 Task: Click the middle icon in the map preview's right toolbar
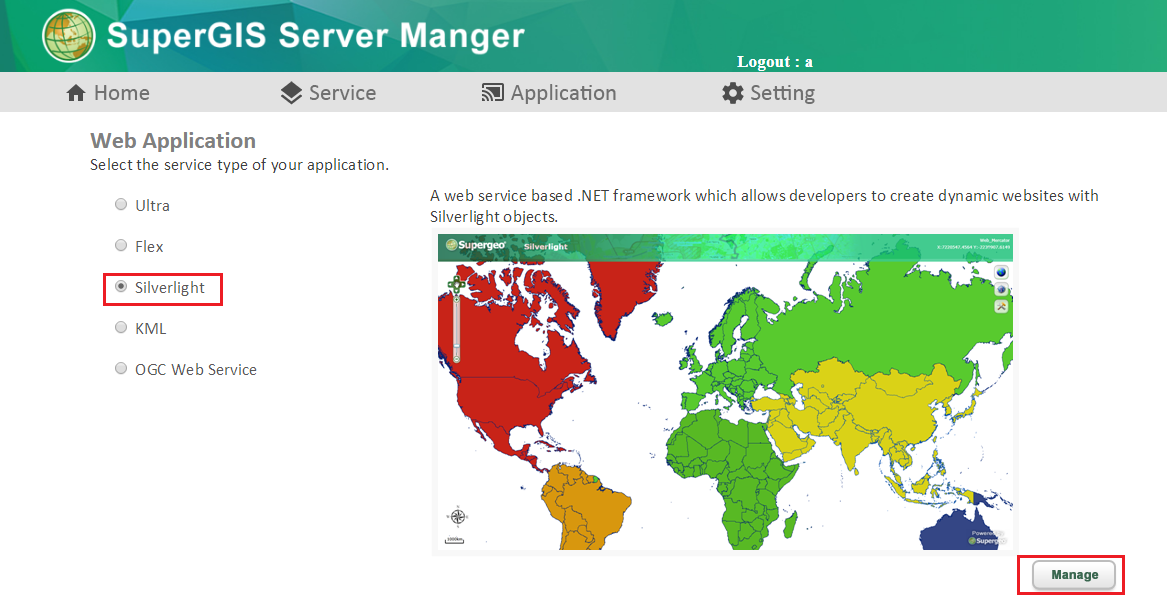point(1000,289)
